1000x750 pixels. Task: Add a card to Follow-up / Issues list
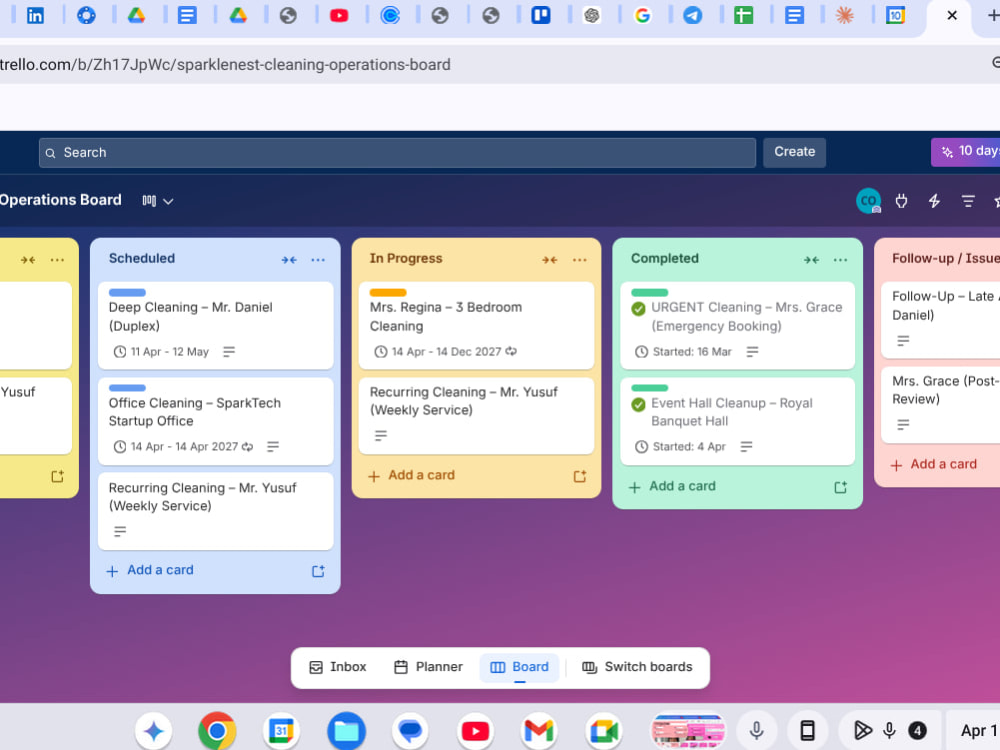(934, 464)
